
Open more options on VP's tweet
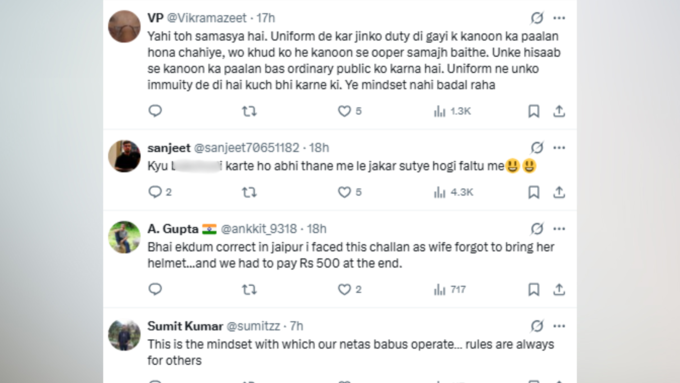pos(559,18)
